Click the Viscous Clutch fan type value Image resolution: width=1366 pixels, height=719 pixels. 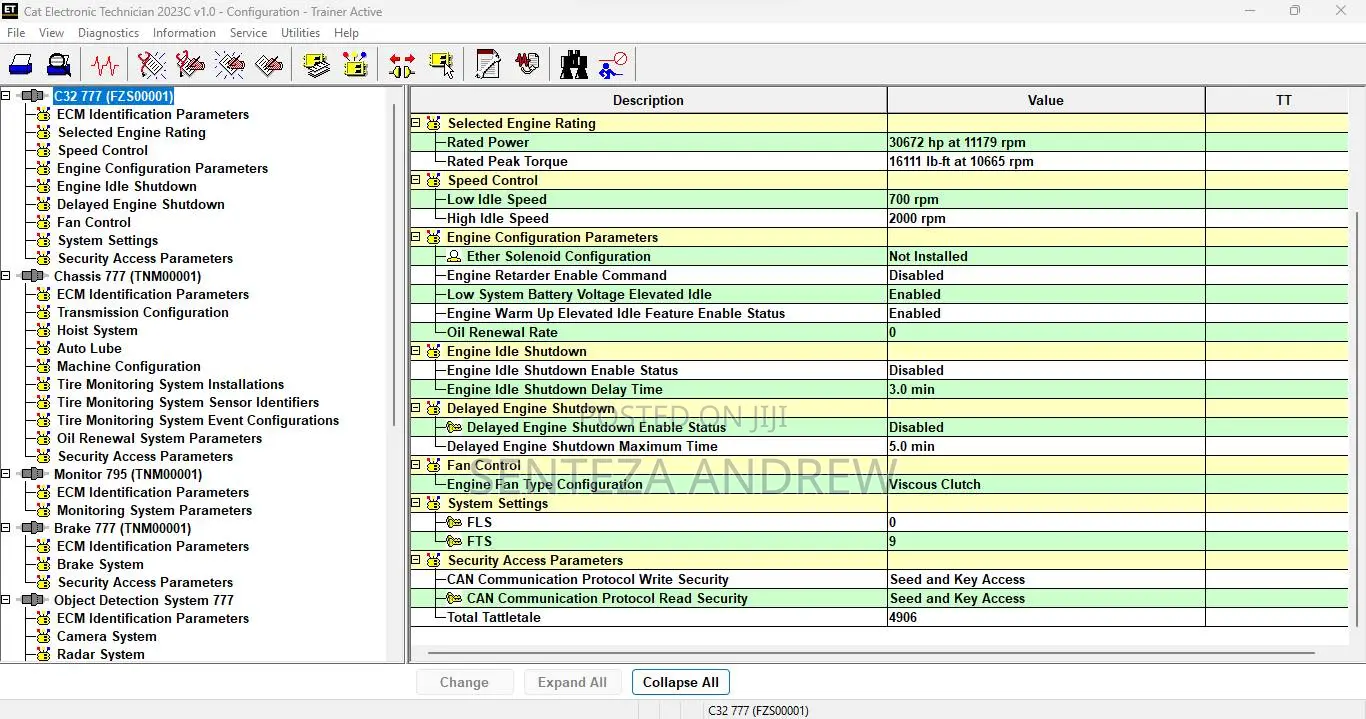point(935,484)
